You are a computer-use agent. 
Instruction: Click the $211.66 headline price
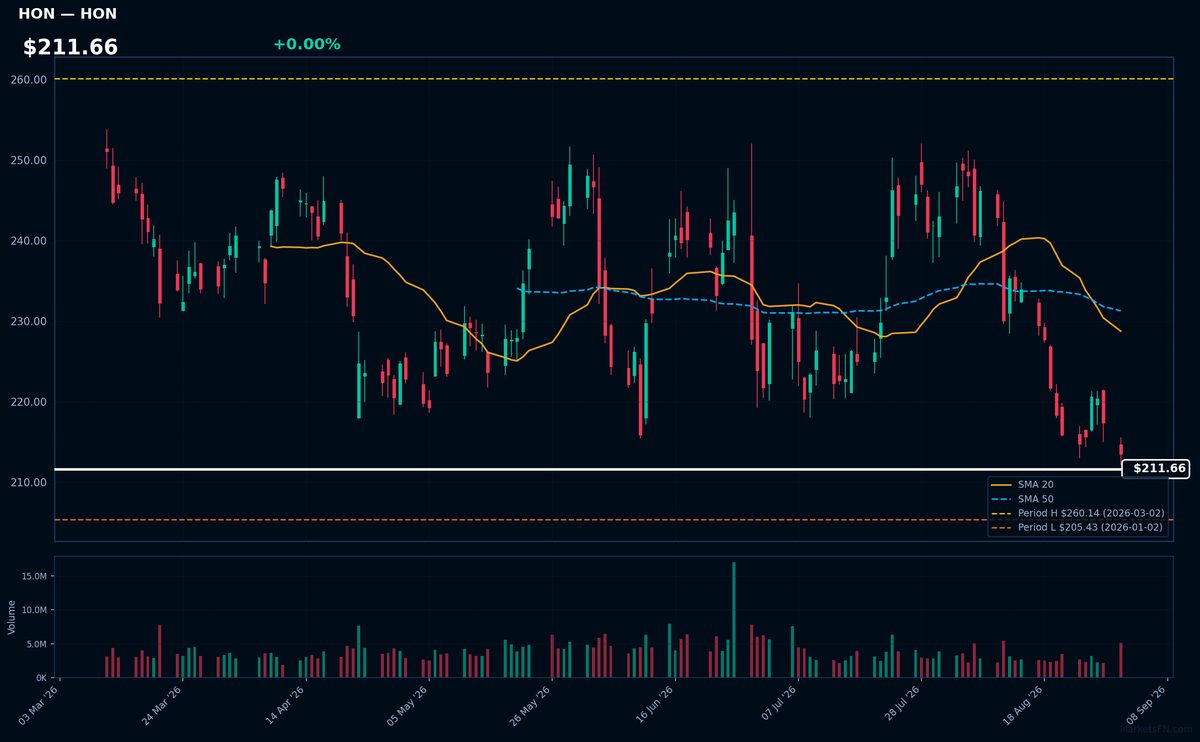[70, 47]
